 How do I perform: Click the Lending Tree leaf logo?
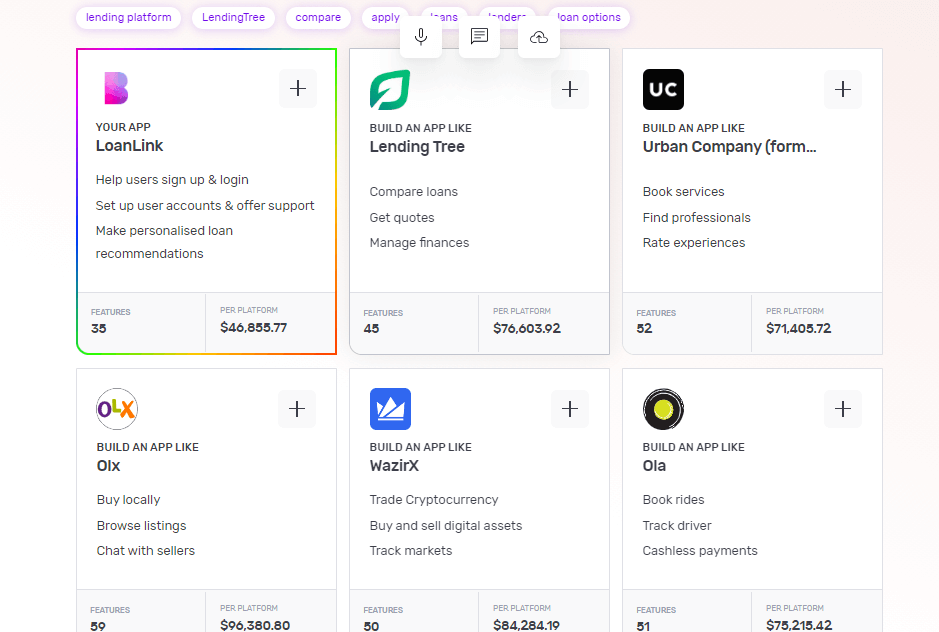coord(390,90)
